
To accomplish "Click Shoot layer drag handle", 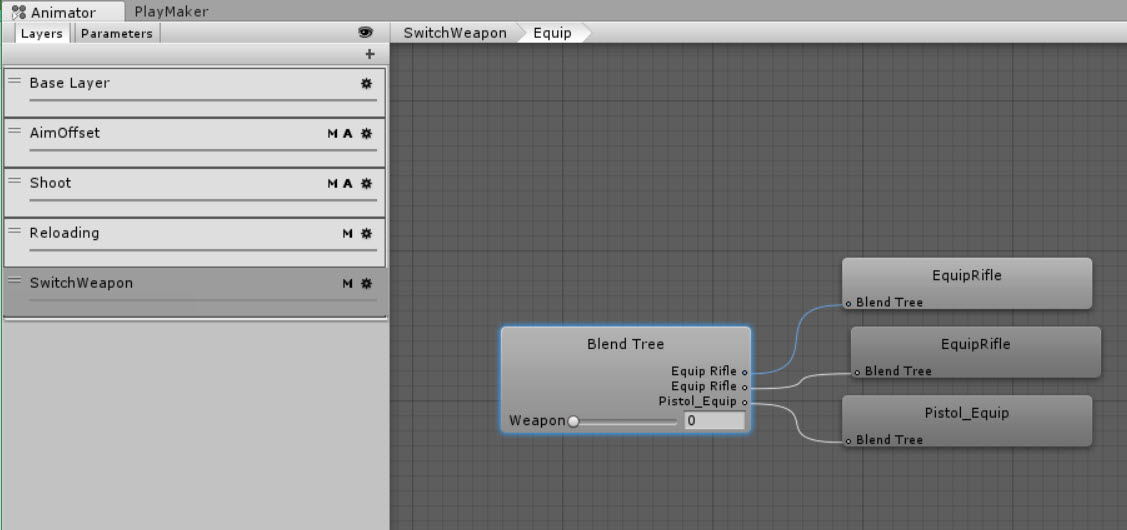I will coord(14,181).
